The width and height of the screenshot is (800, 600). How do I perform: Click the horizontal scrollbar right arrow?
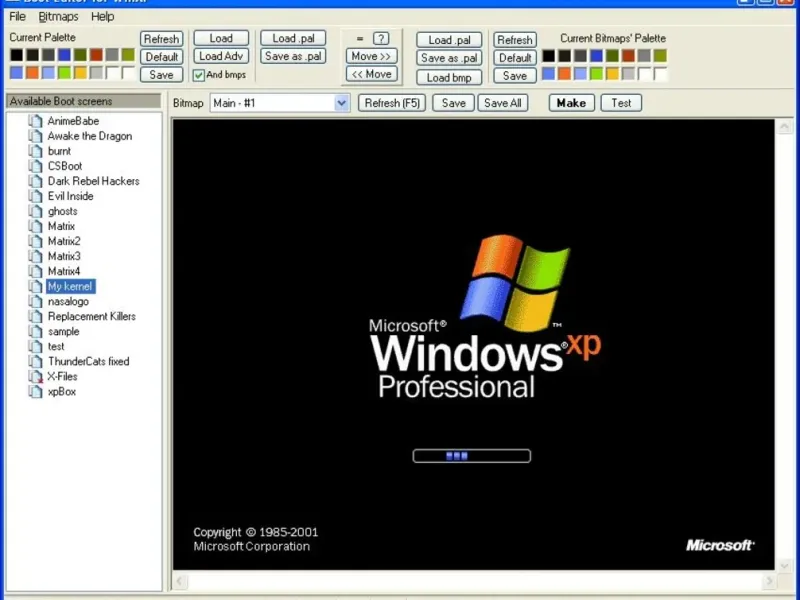point(769,581)
